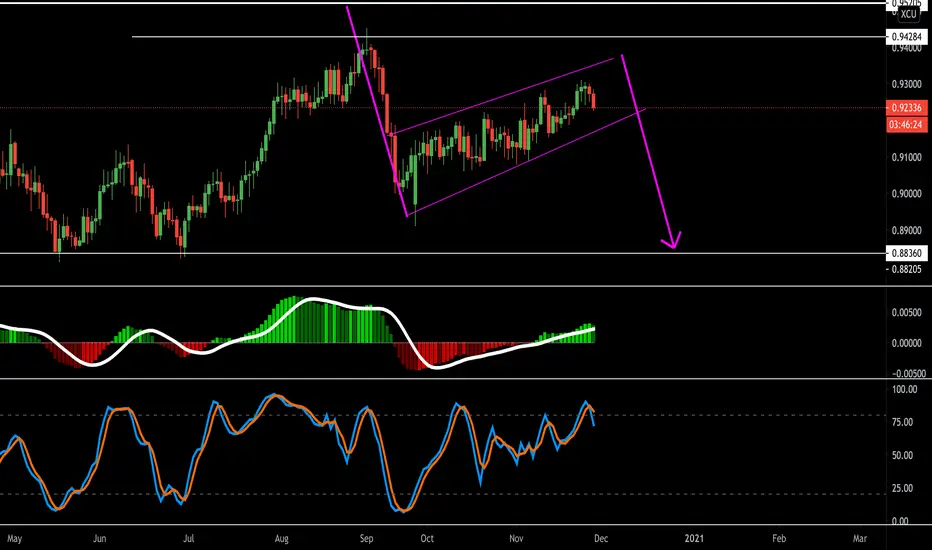The image size is (932, 550).
Task: Click the XCU symbol label
Action: [908, 14]
